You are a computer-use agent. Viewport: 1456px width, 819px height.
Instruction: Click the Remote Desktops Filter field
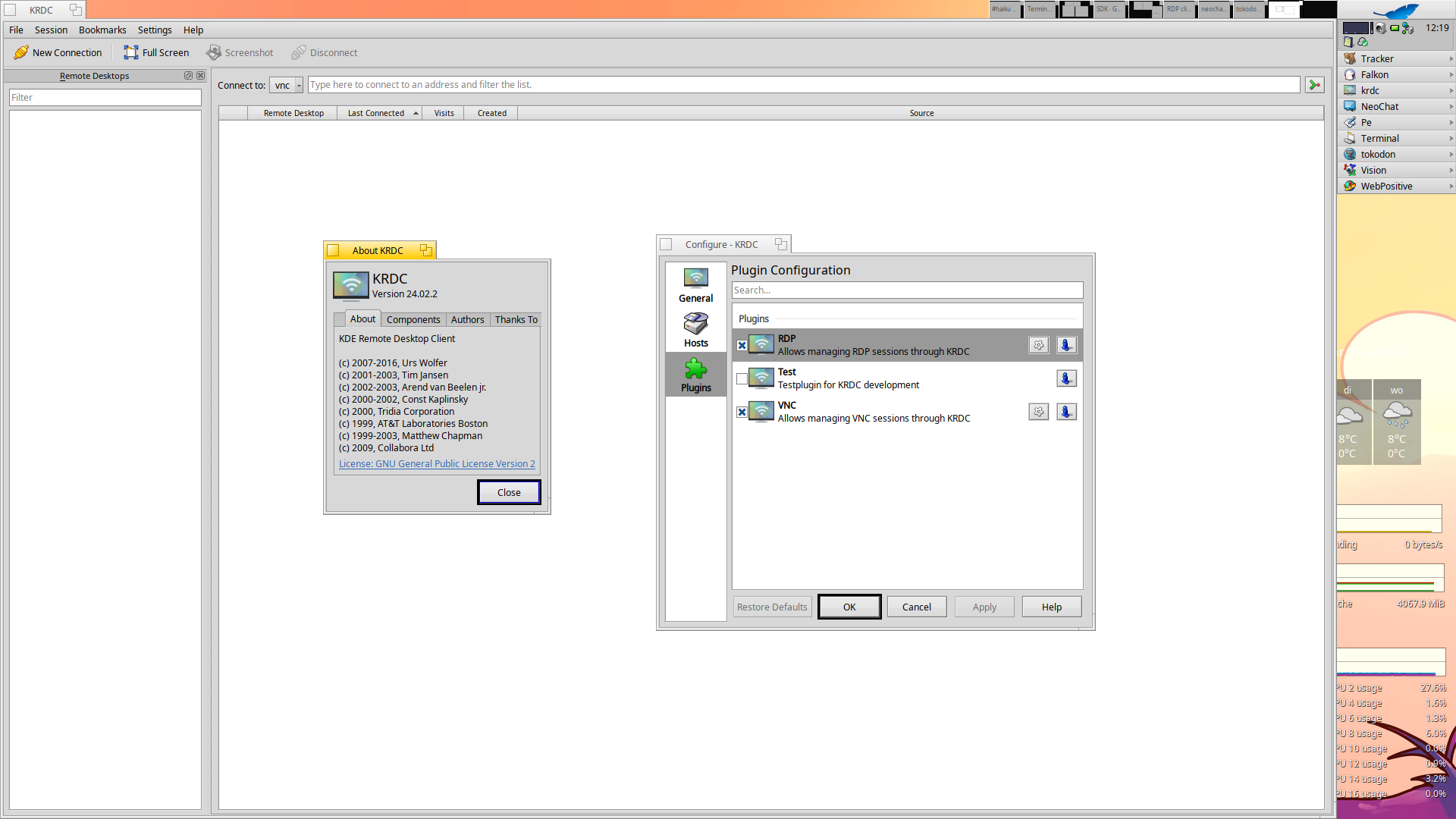tap(105, 97)
